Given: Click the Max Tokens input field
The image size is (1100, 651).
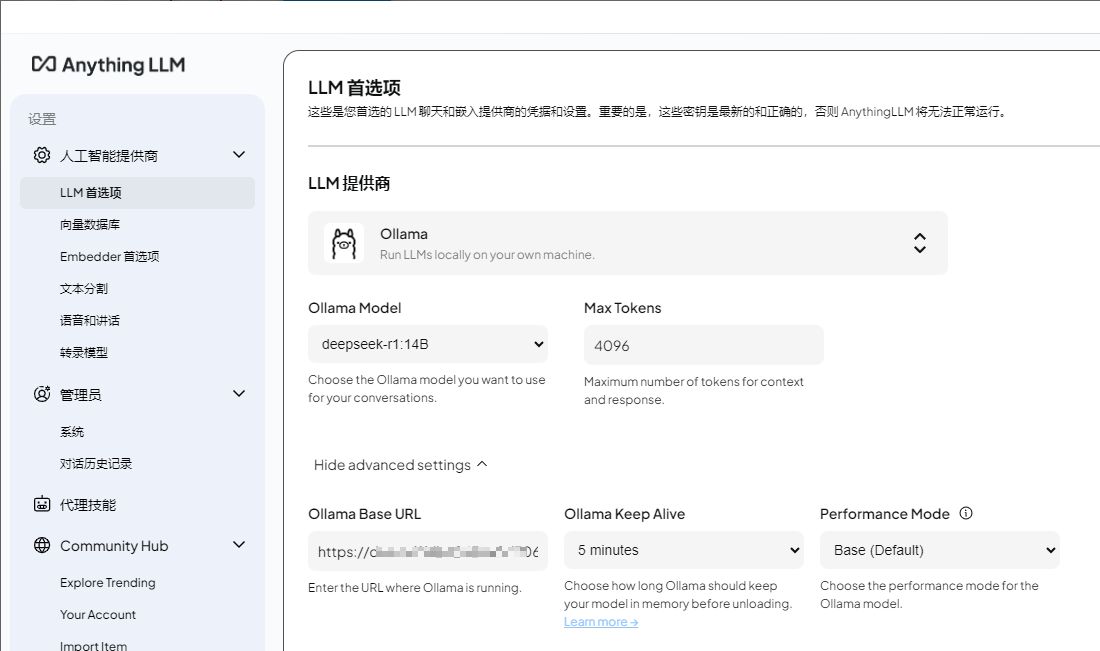Looking at the screenshot, I should pos(703,345).
